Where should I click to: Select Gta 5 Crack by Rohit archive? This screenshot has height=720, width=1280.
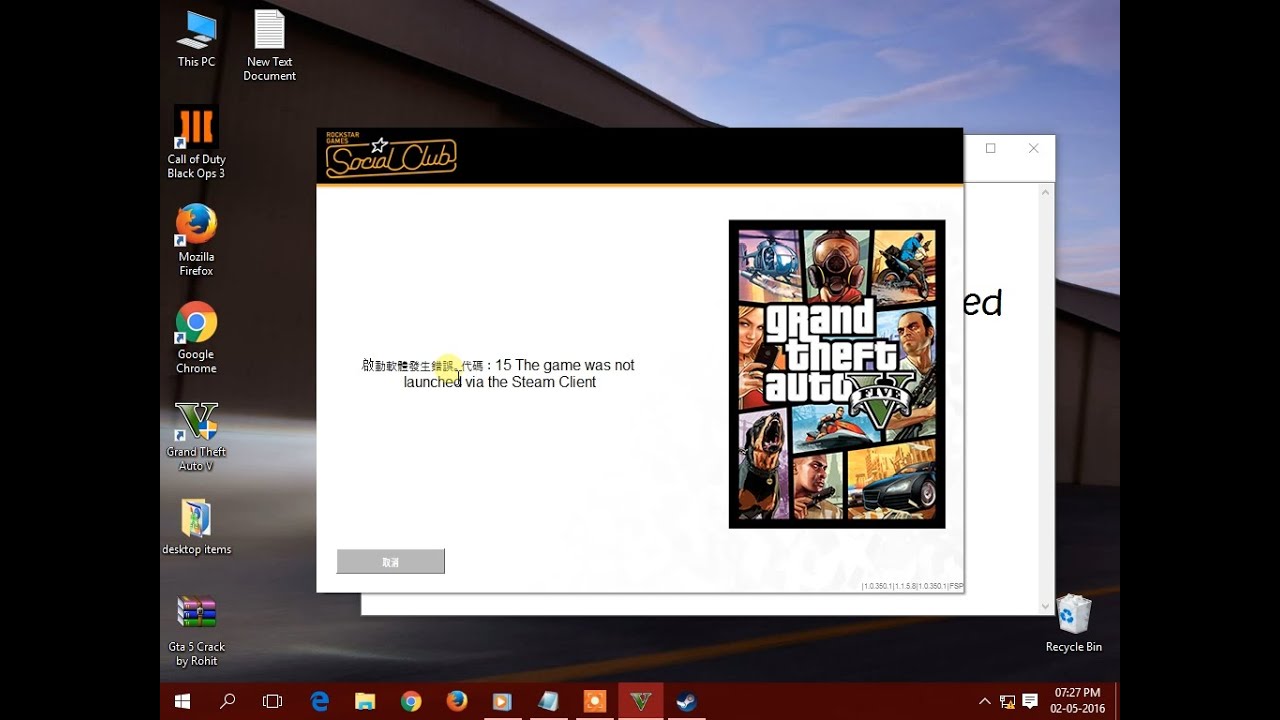tap(196, 631)
